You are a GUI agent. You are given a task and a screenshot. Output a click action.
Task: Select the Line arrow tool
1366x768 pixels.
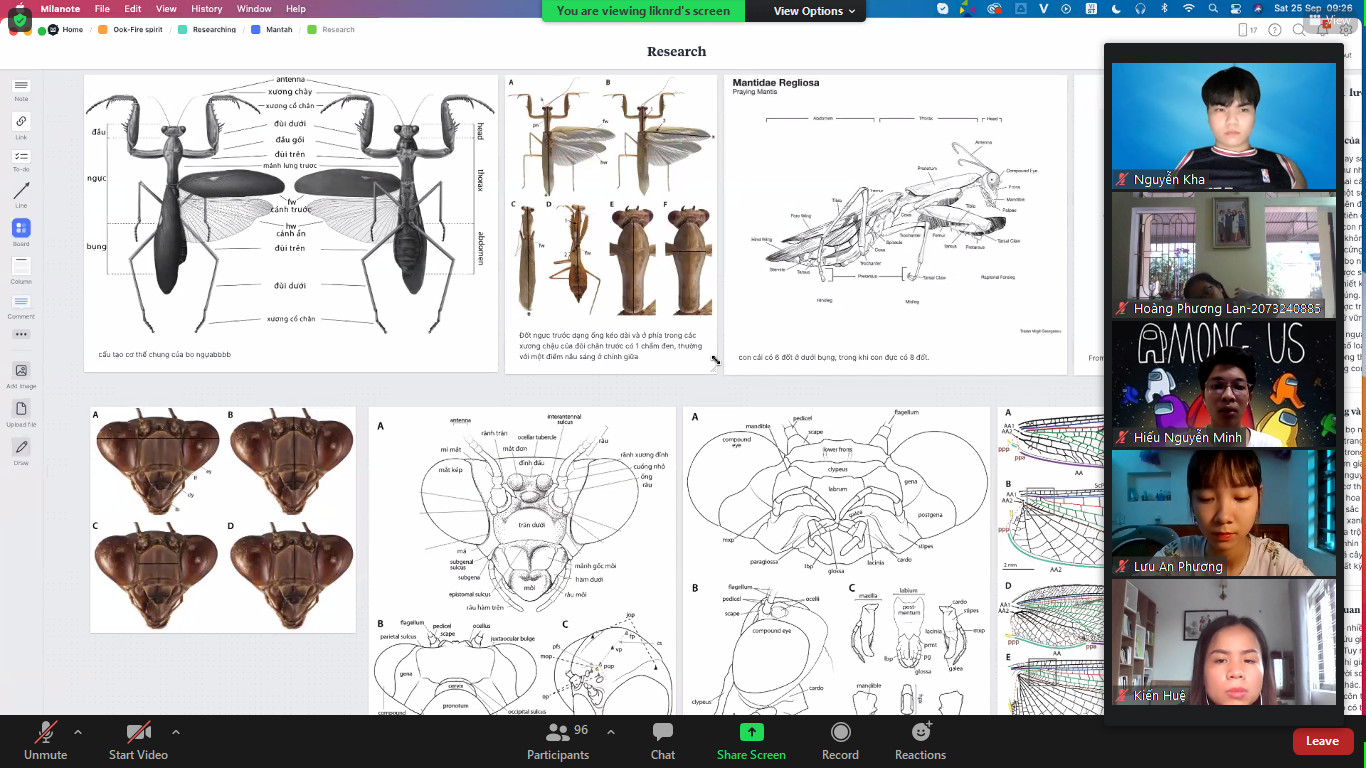(x=21, y=192)
